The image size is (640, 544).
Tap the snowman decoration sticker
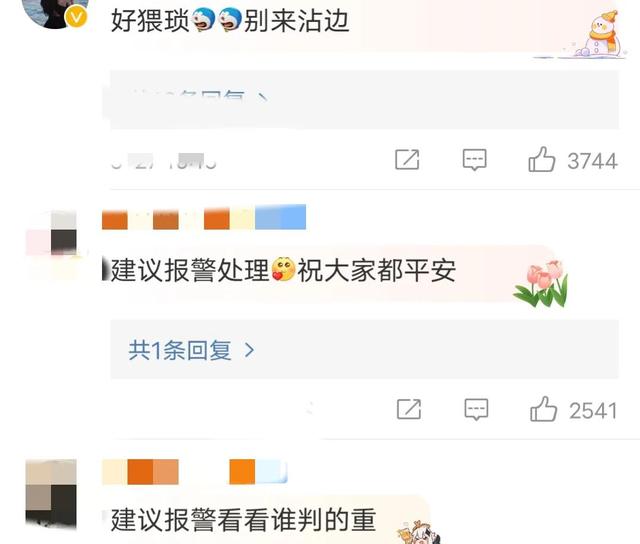pos(599,34)
